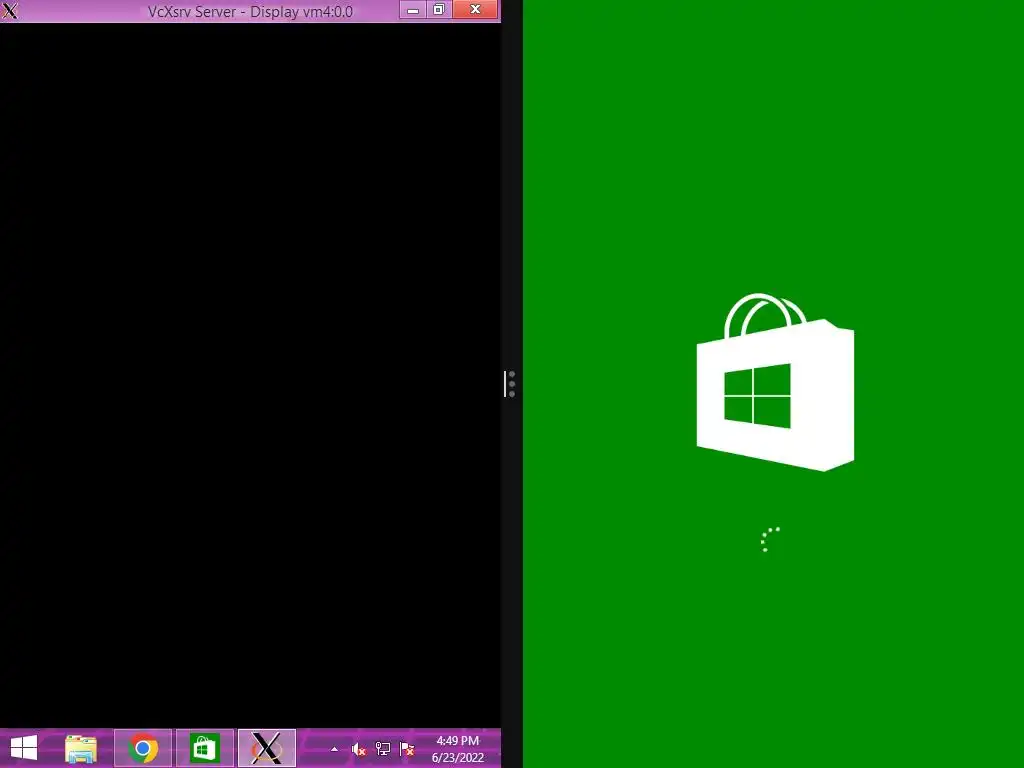Minimize the VcXsrv Server window
Image resolution: width=1024 pixels, height=768 pixels.
[413, 10]
